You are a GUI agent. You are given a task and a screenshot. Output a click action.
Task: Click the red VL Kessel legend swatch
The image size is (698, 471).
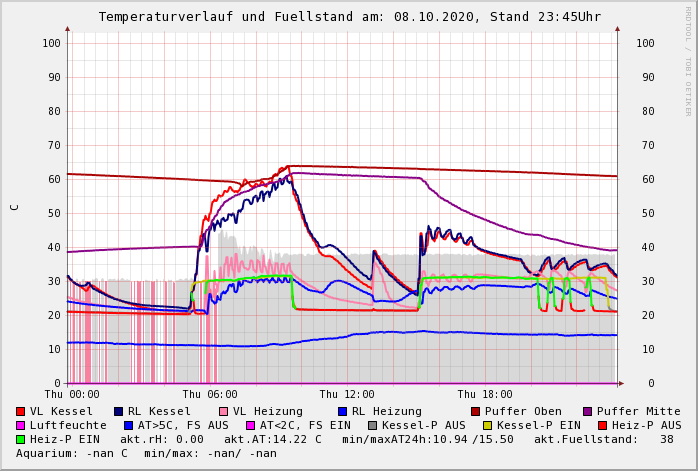coord(21,411)
